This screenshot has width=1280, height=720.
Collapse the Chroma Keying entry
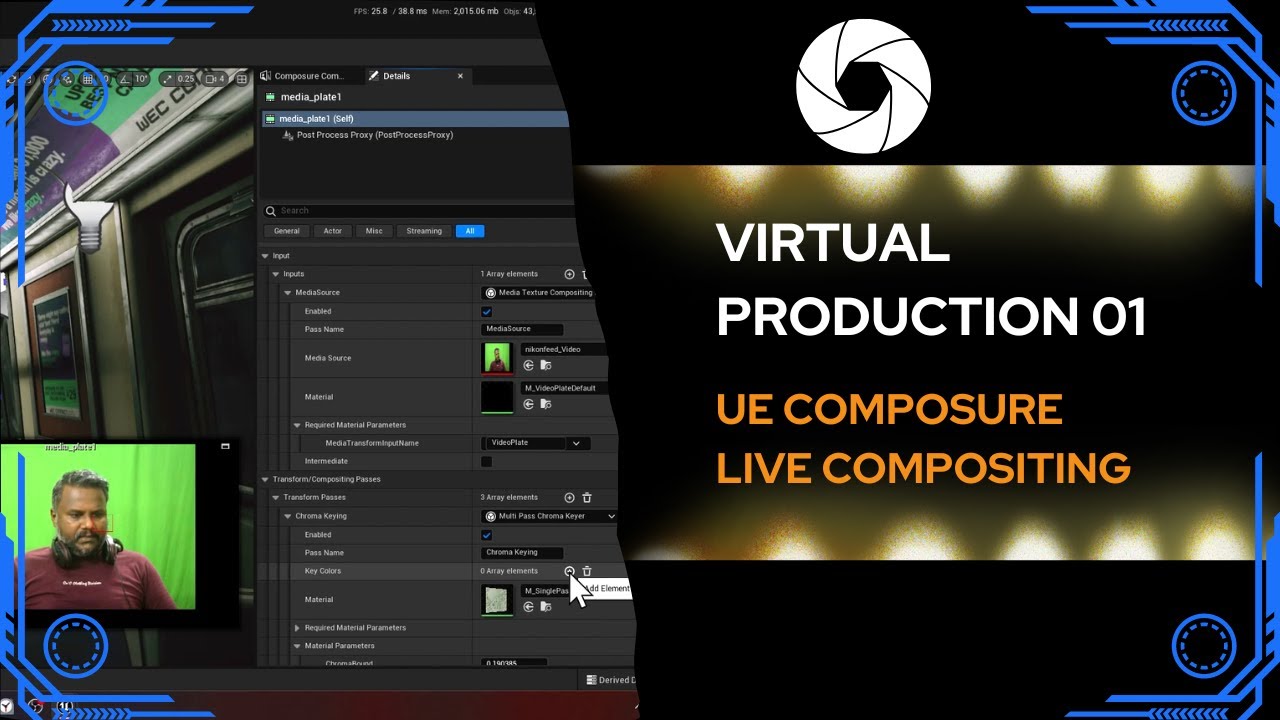pos(288,516)
